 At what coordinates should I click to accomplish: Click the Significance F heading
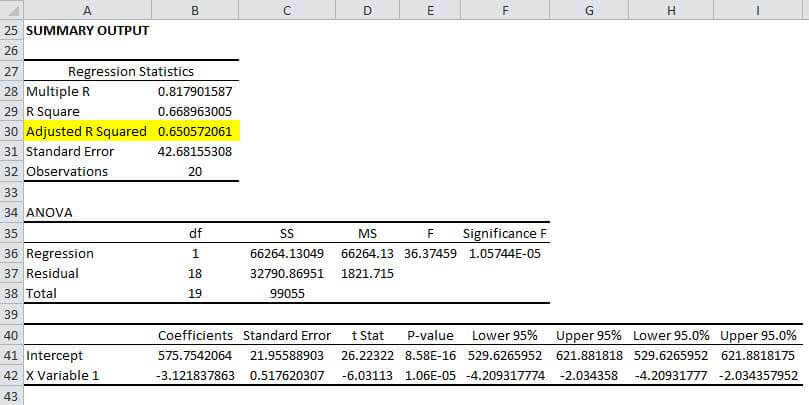click(x=505, y=234)
